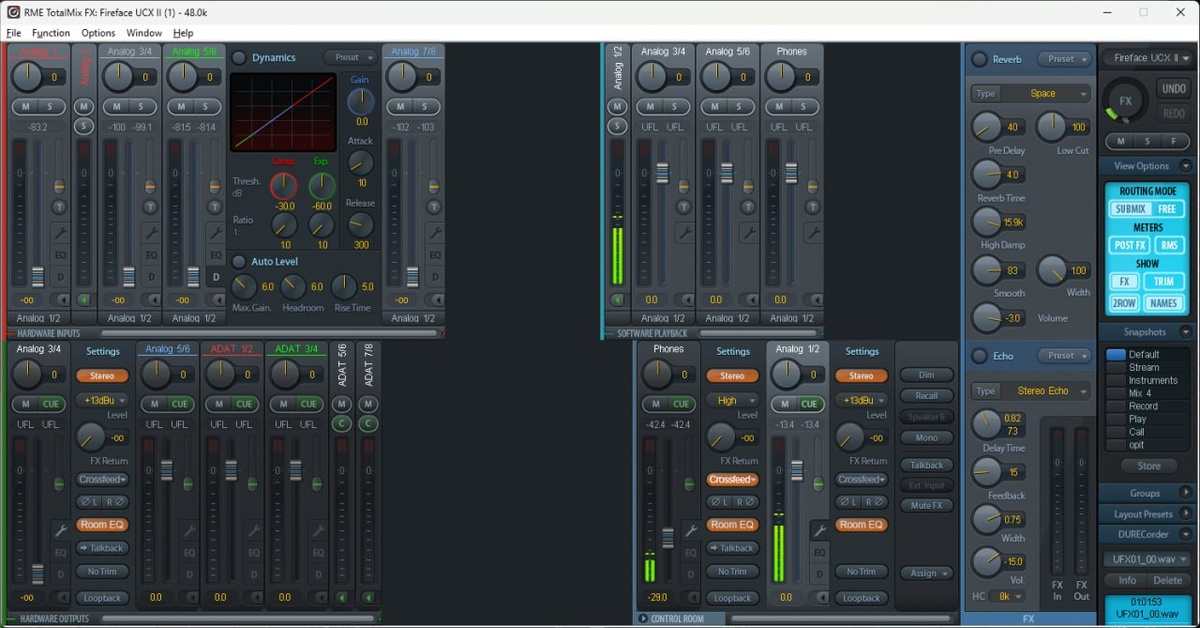Open UFX01_00.wav file dropdown
Image resolution: width=1200 pixels, height=628 pixels.
[1148, 560]
